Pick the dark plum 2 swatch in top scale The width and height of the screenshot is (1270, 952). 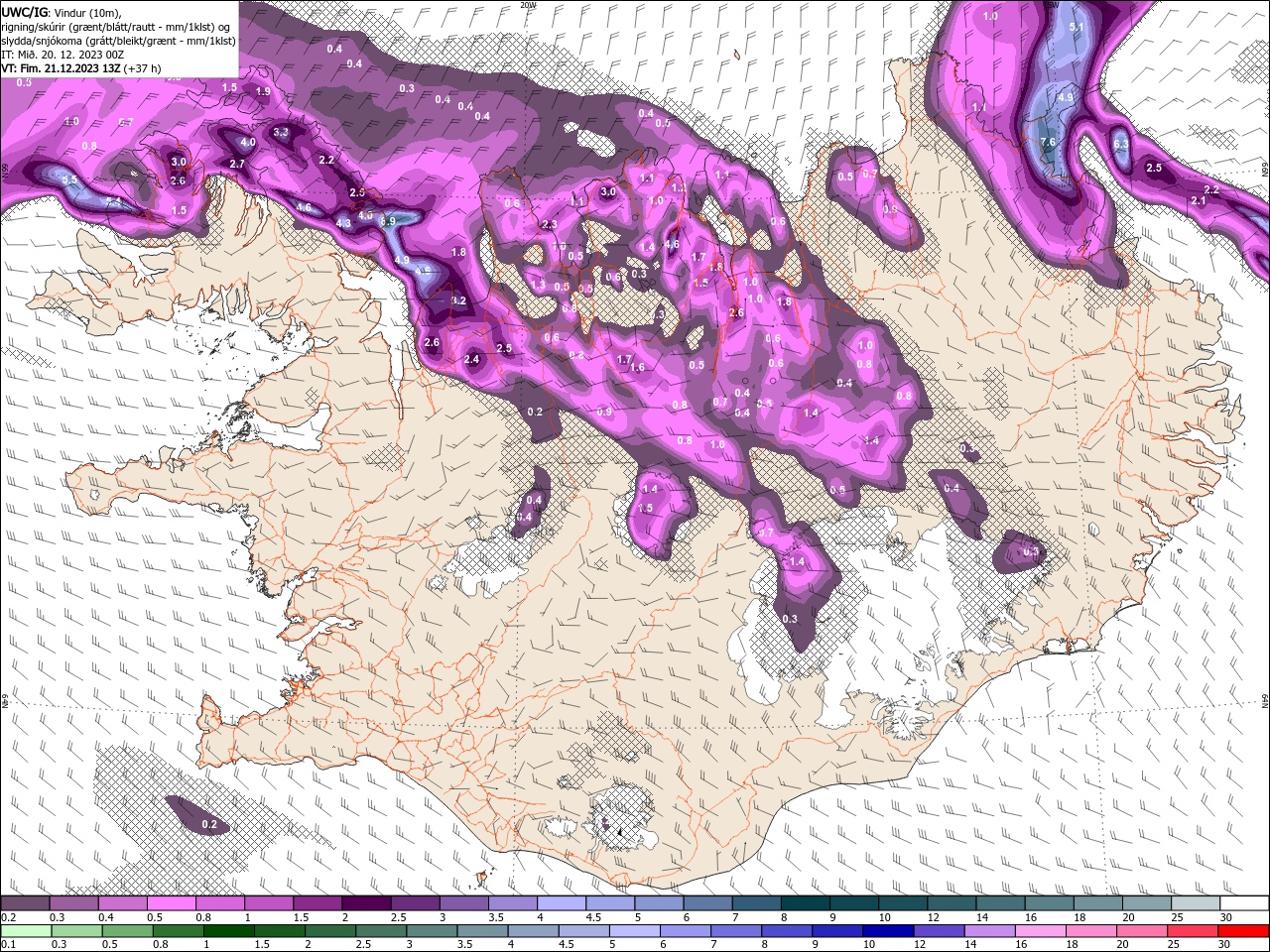click(x=366, y=903)
